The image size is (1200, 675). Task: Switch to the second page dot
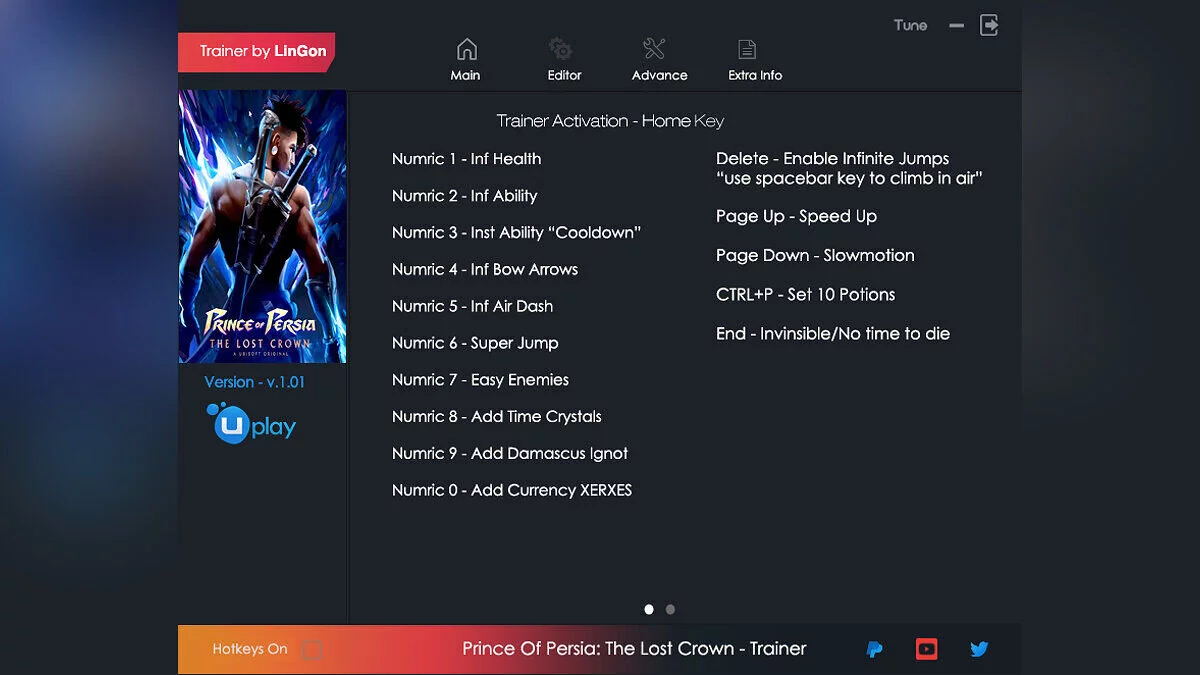[670, 609]
